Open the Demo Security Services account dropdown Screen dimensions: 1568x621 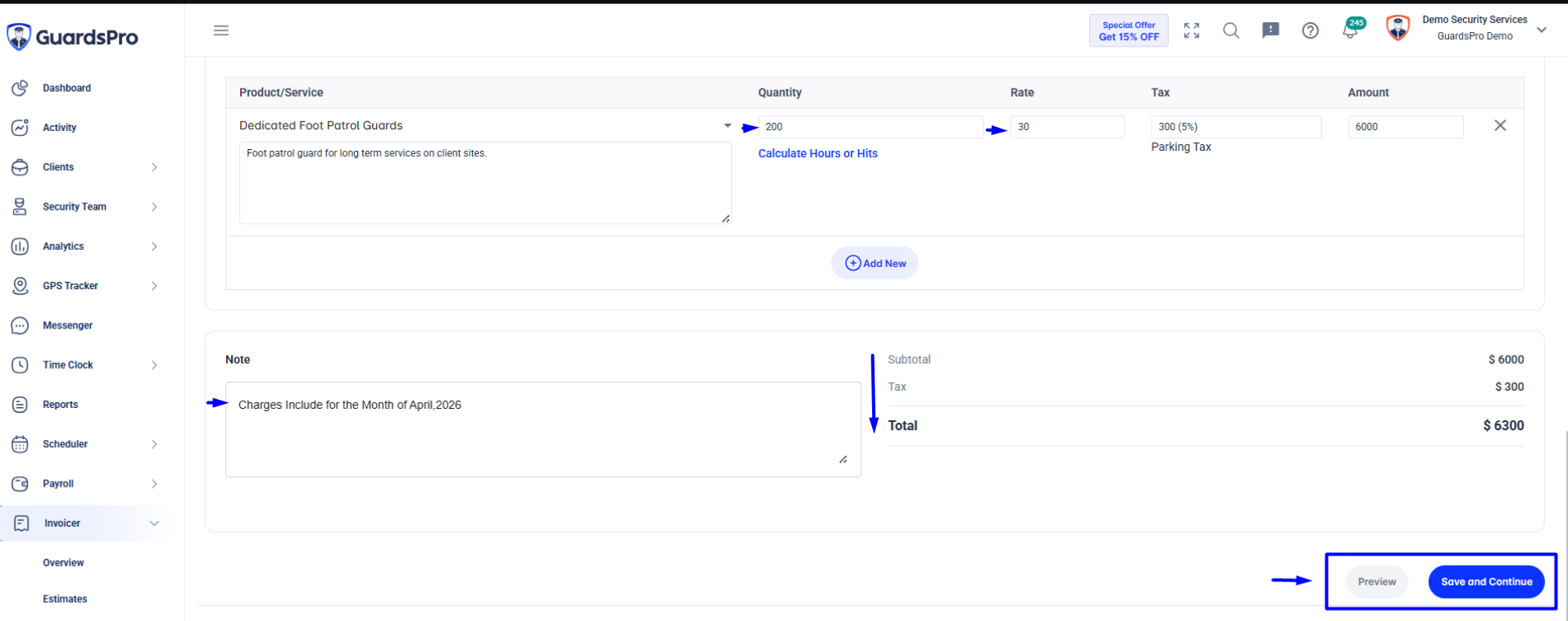coord(1542,29)
